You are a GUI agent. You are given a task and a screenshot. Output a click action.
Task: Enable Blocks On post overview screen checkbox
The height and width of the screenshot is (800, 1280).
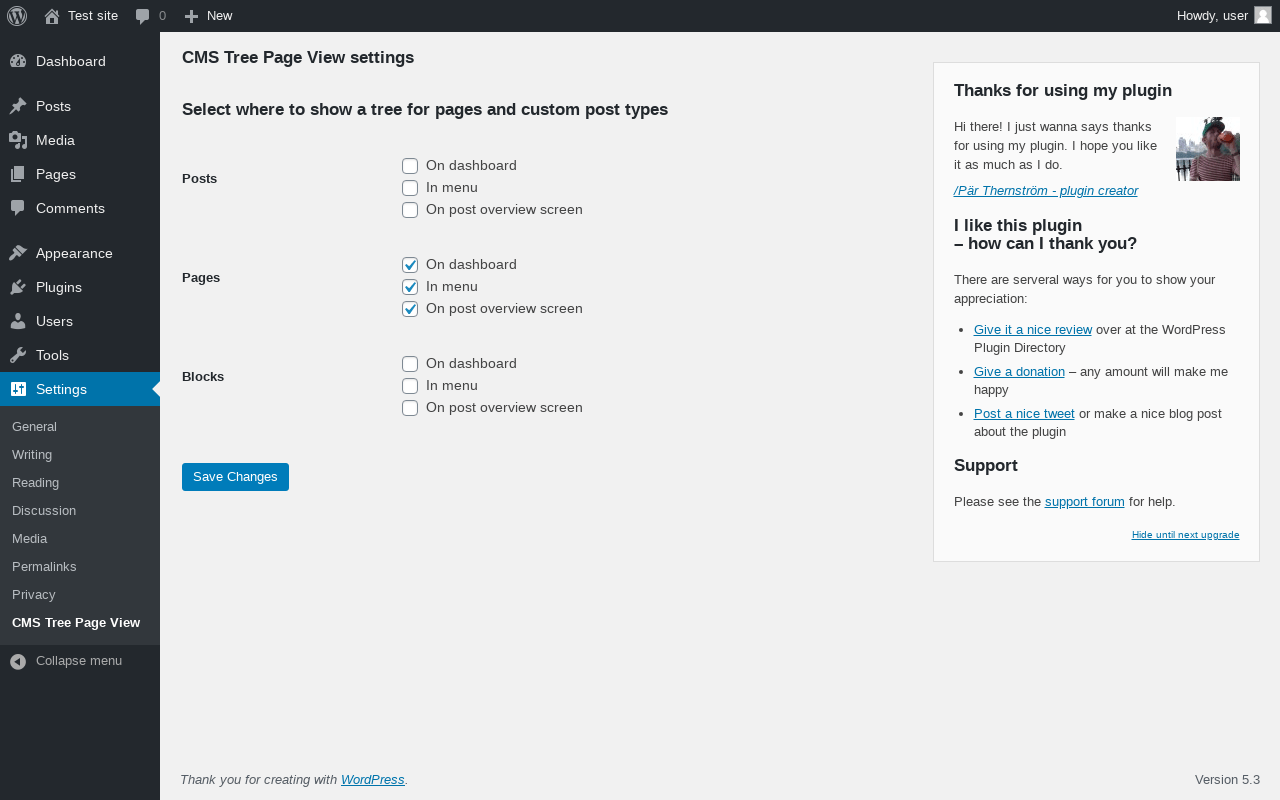coord(410,408)
